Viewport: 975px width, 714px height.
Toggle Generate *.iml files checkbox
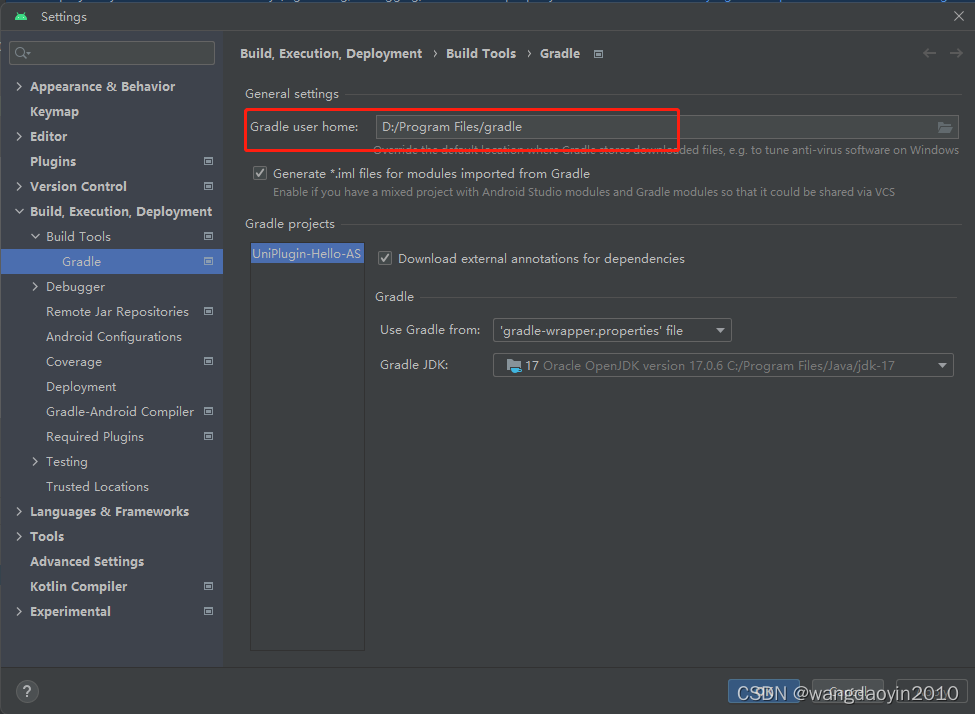260,173
